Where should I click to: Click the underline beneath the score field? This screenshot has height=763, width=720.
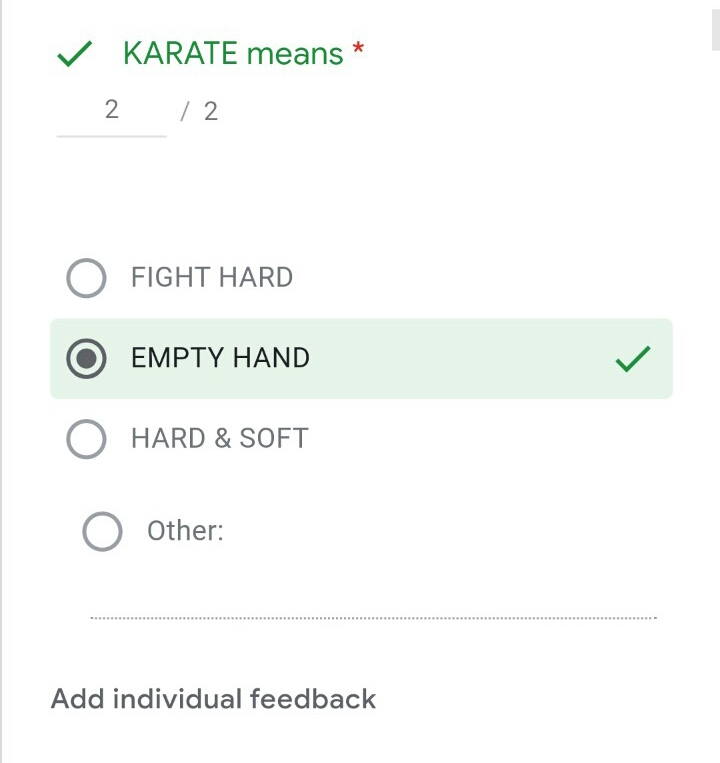(111, 135)
